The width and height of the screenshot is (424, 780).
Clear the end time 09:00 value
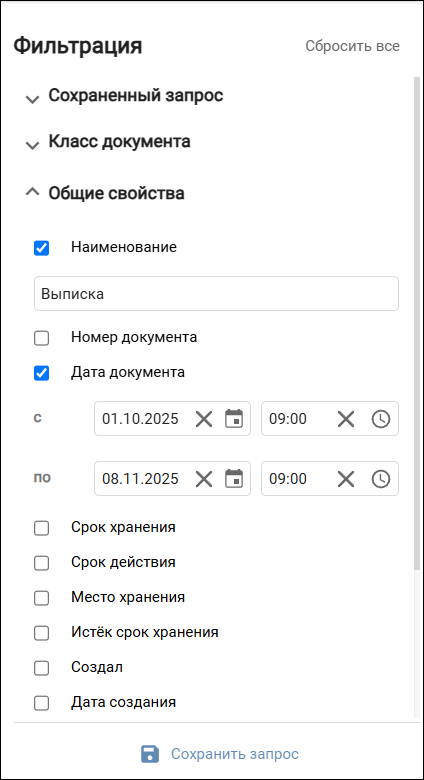[x=346, y=479]
